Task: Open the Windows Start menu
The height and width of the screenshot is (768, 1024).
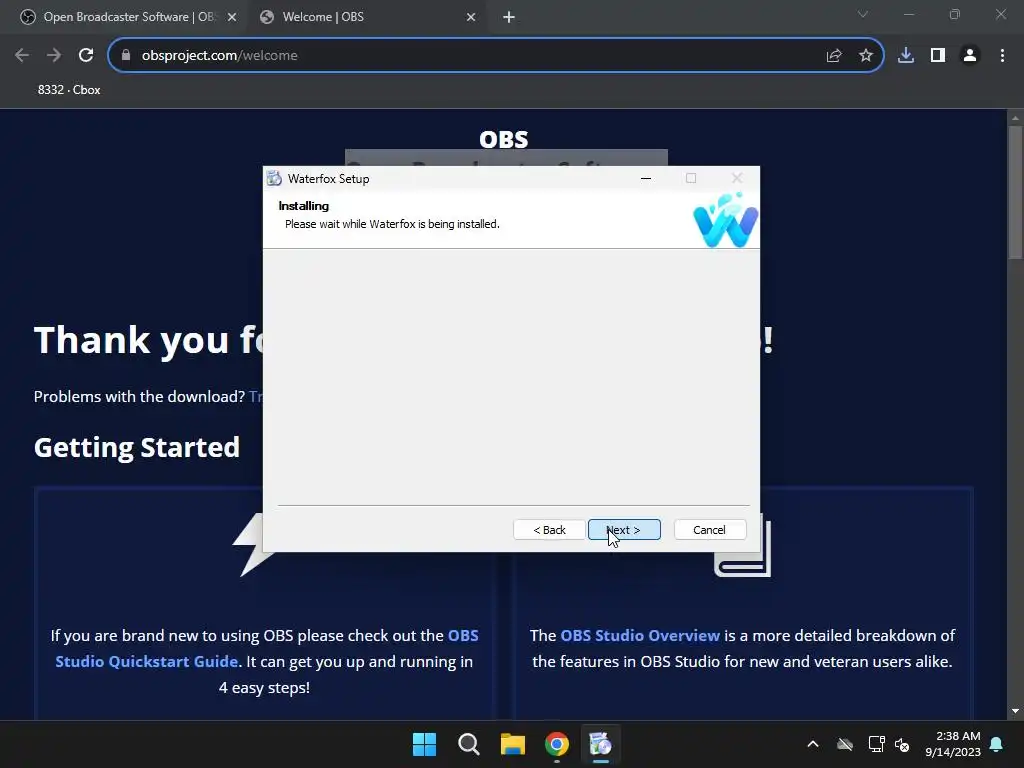Action: (424, 744)
